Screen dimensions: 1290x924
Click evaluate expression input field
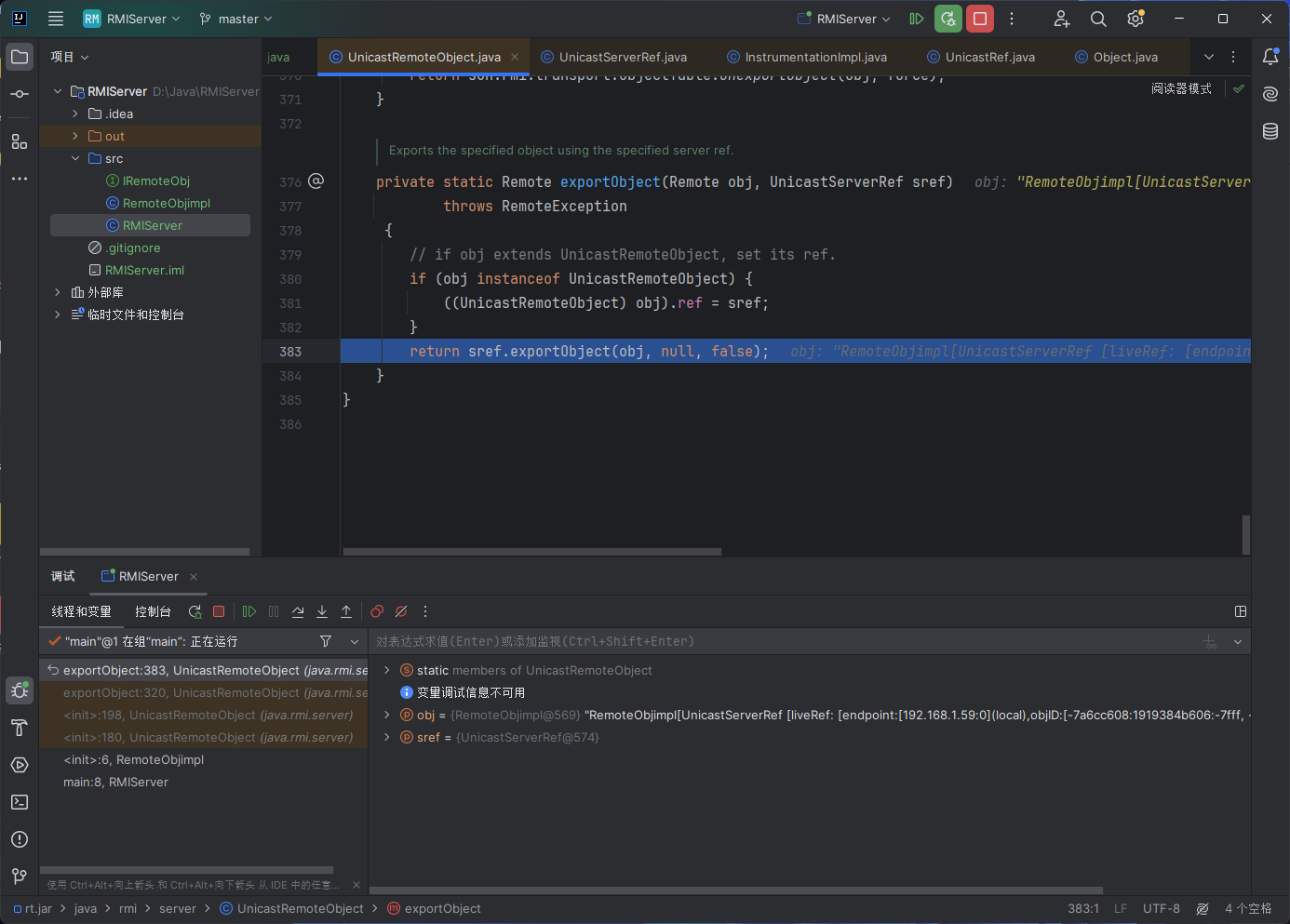(782, 641)
